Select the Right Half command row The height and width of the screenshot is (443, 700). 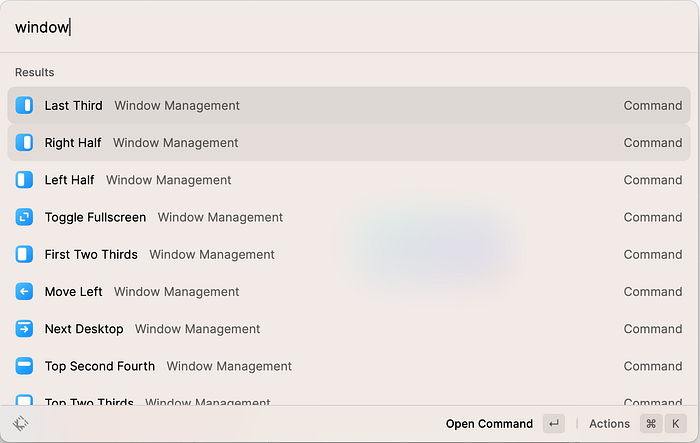pyautogui.click(x=349, y=142)
